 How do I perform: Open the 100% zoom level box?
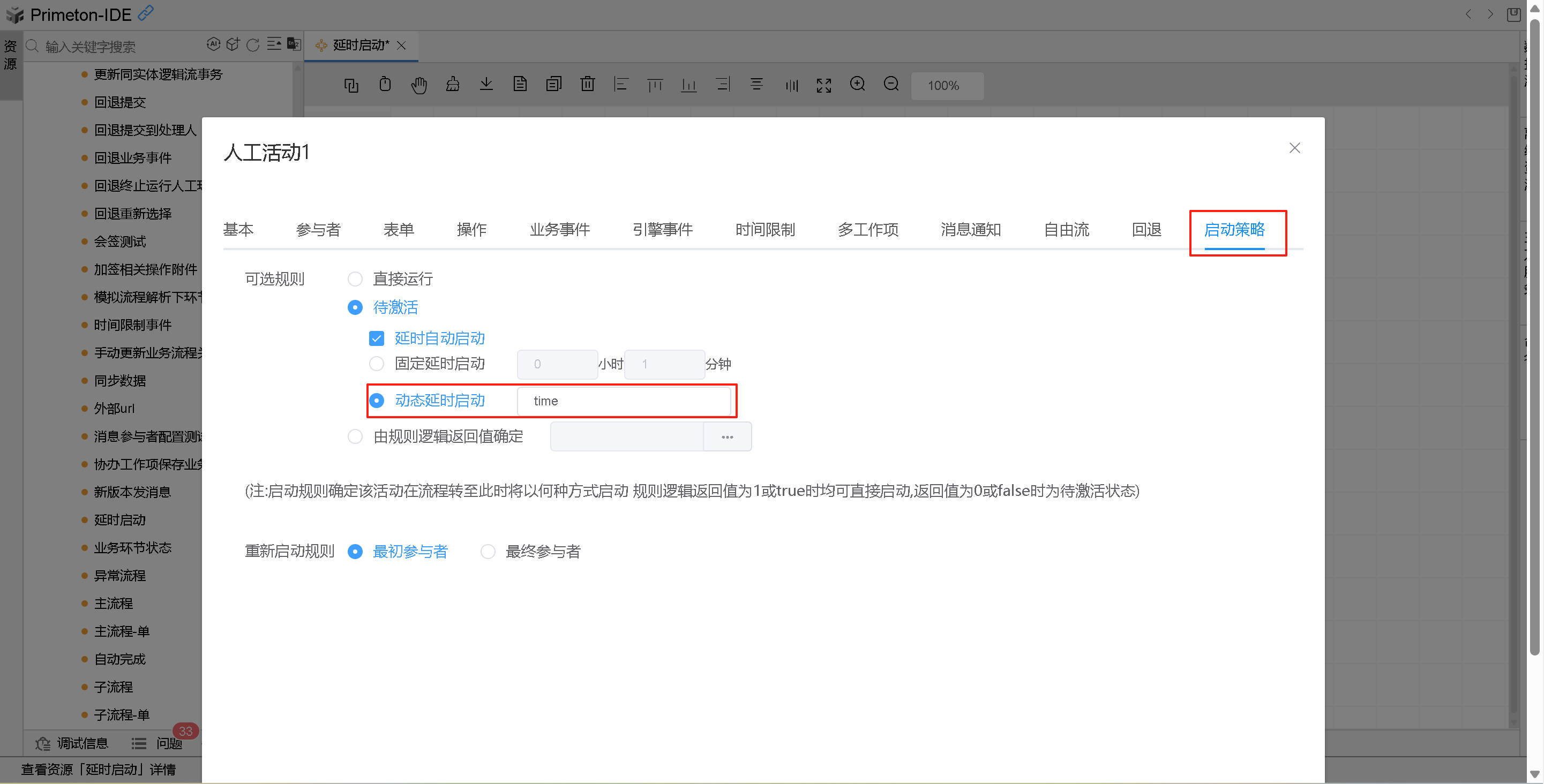(x=947, y=86)
